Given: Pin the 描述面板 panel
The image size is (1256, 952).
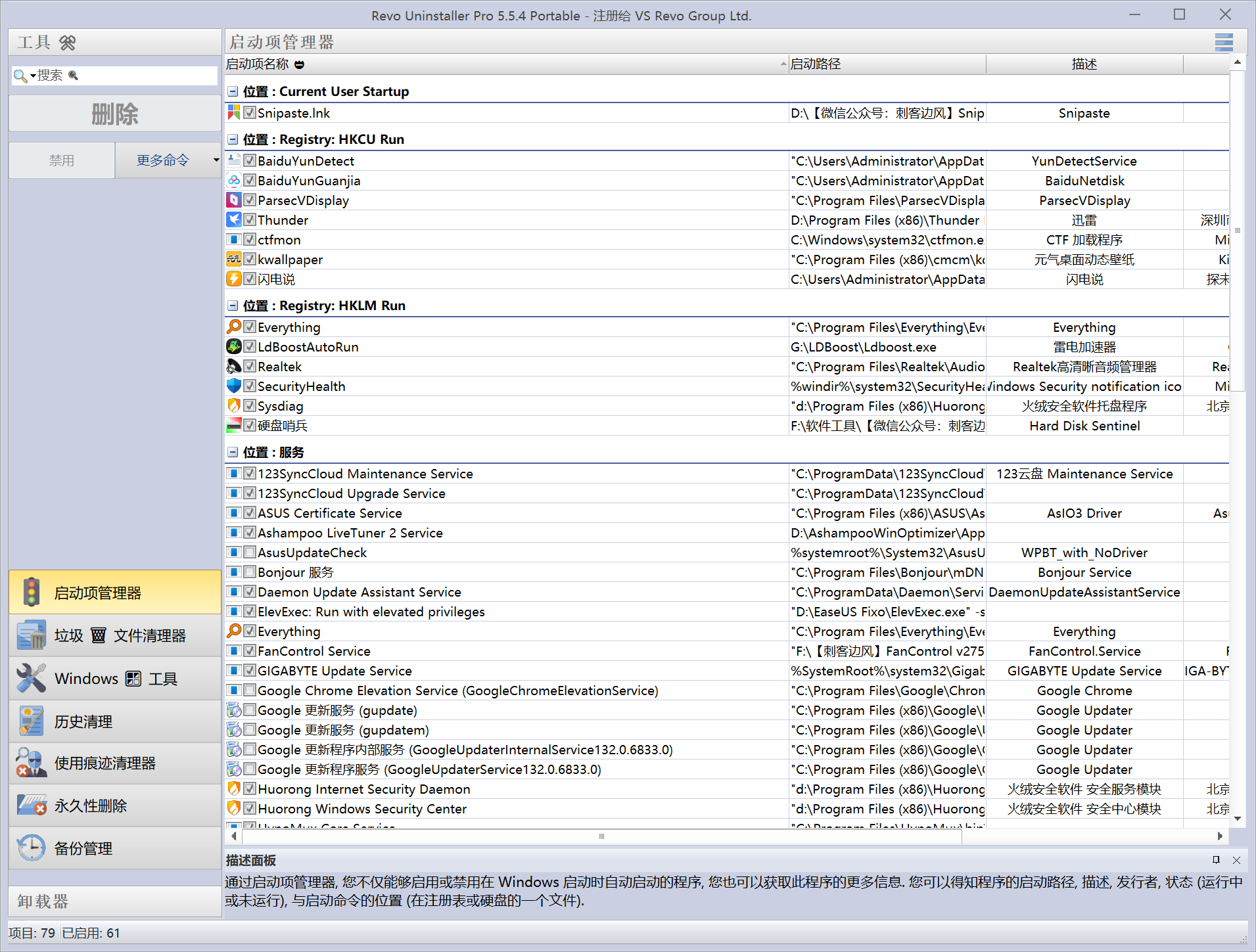Looking at the screenshot, I should (1216, 859).
